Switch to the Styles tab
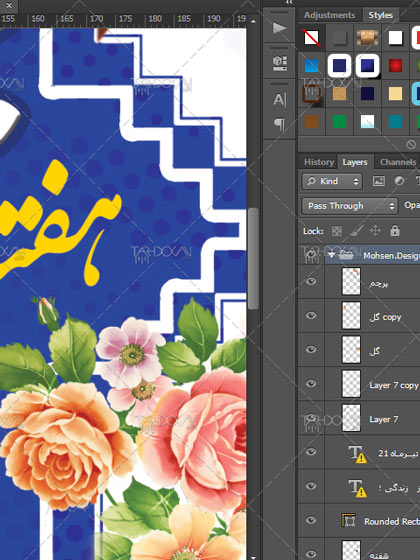The height and width of the screenshot is (560, 420). tap(381, 15)
